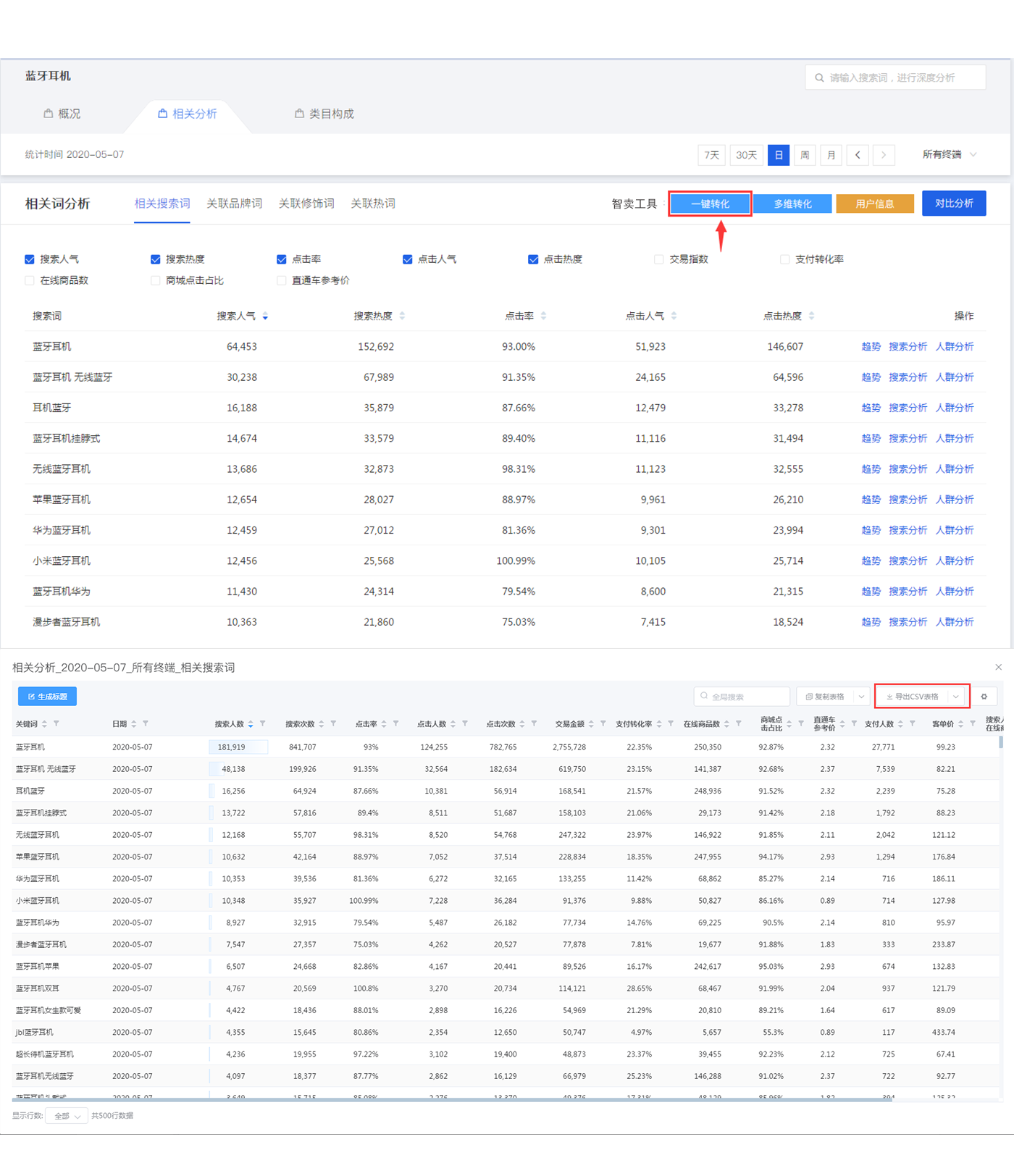Open 趋势 link for 蓝牙耳机 row
The height and width of the screenshot is (1176, 1014).
click(x=871, y=347)
